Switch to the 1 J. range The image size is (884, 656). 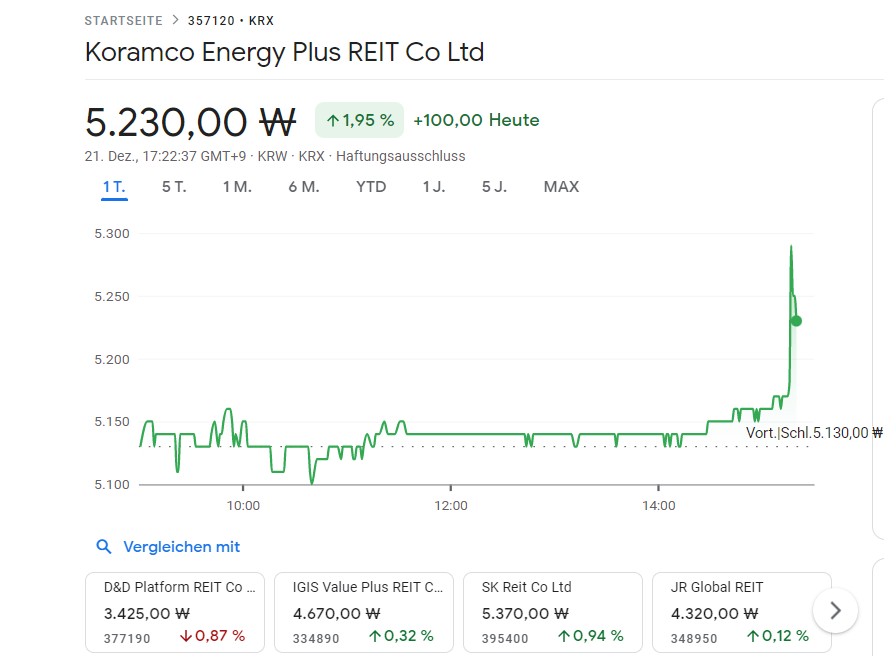(x=434, y=187)
